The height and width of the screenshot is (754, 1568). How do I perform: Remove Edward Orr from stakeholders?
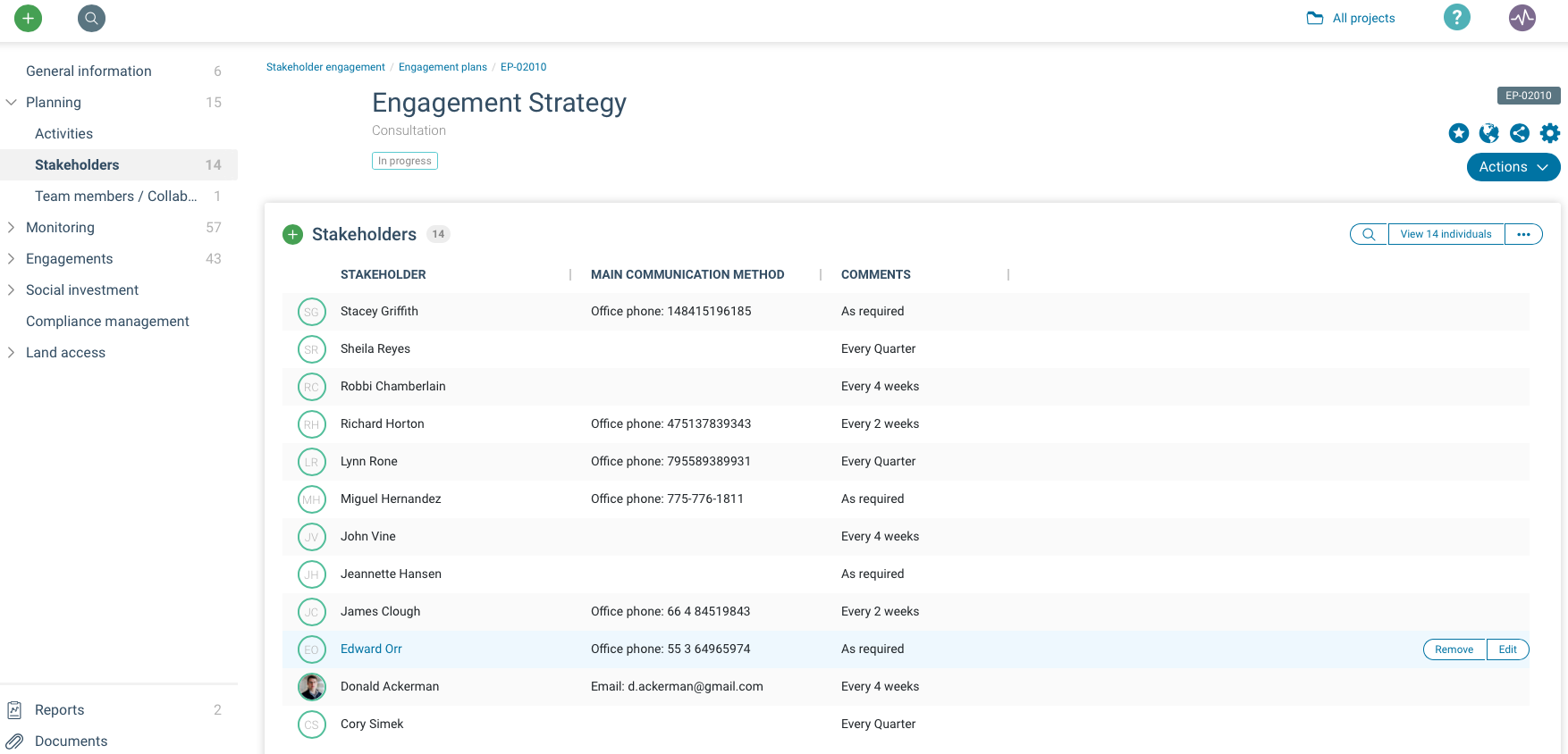click(x=1454, y=649)
